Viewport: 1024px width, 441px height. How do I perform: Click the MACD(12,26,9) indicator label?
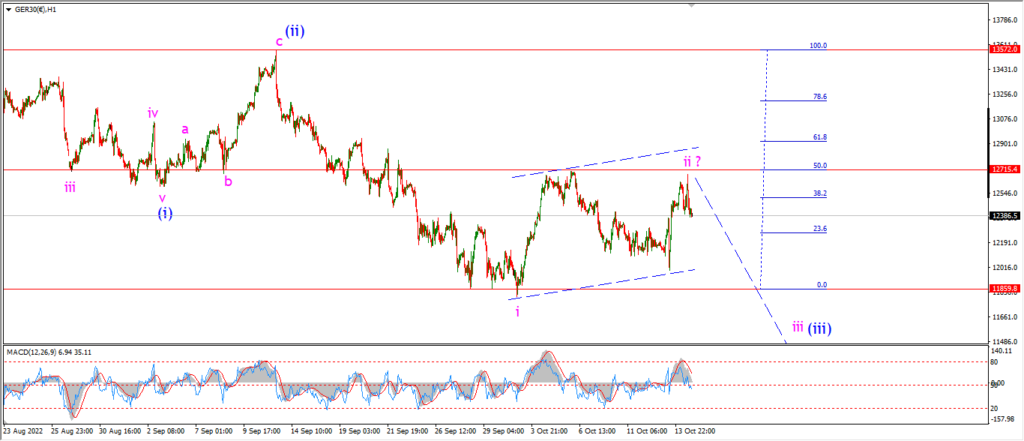(x=27, y=352)
